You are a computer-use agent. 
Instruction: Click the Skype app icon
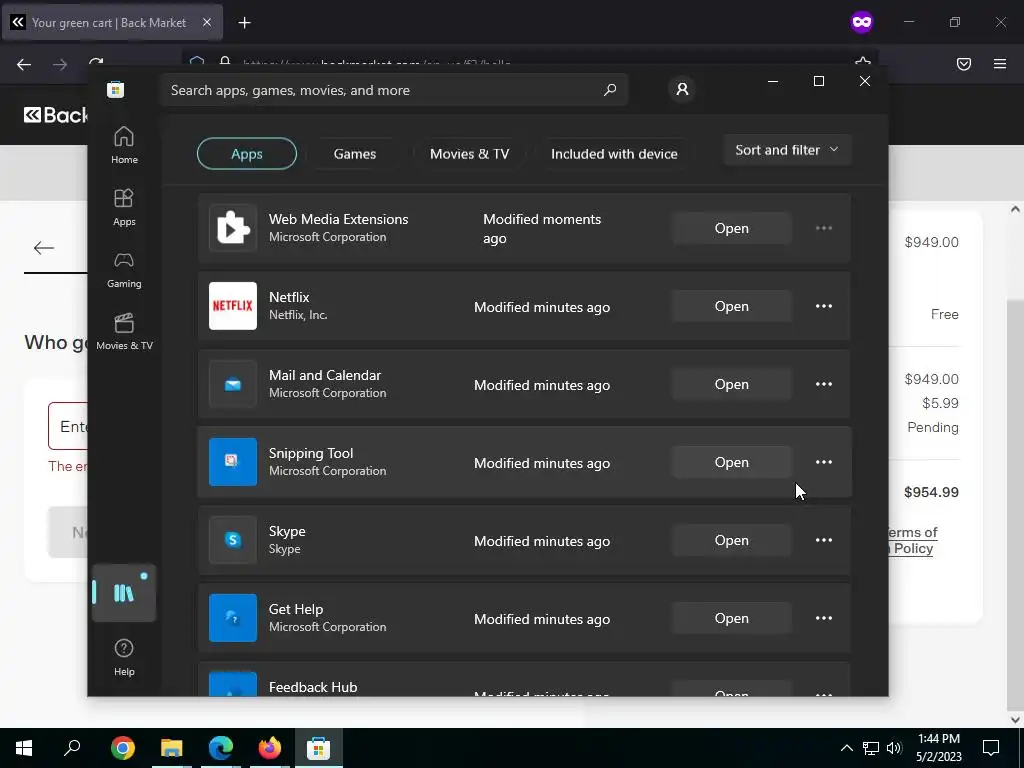tap(233, 540)
